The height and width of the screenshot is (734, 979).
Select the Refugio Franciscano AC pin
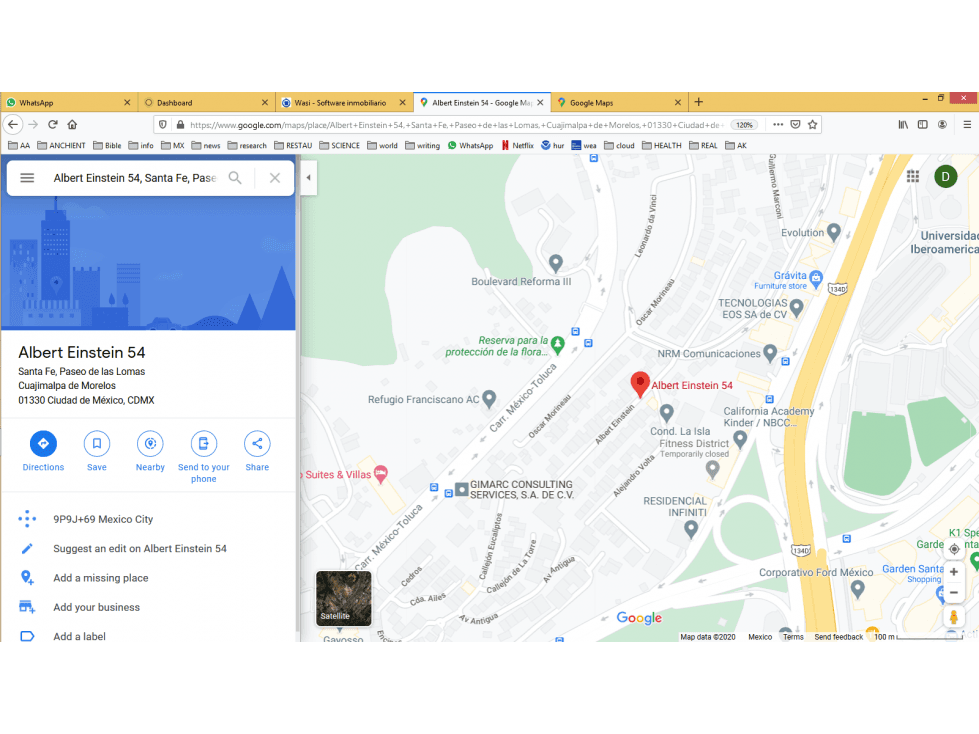pos(489,398)
